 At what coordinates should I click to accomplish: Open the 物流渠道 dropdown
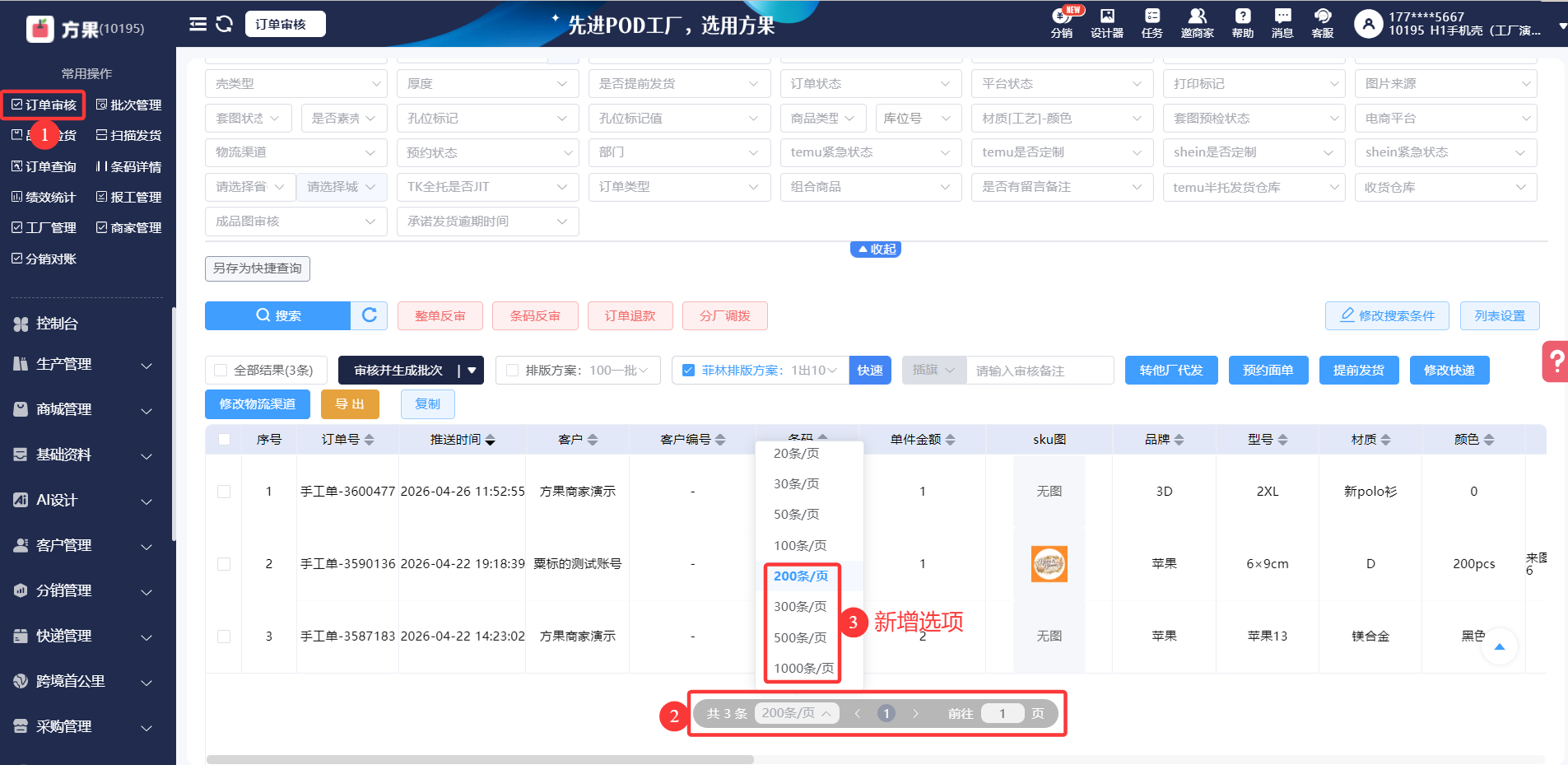pyautogui.click(x=295, y=152)
